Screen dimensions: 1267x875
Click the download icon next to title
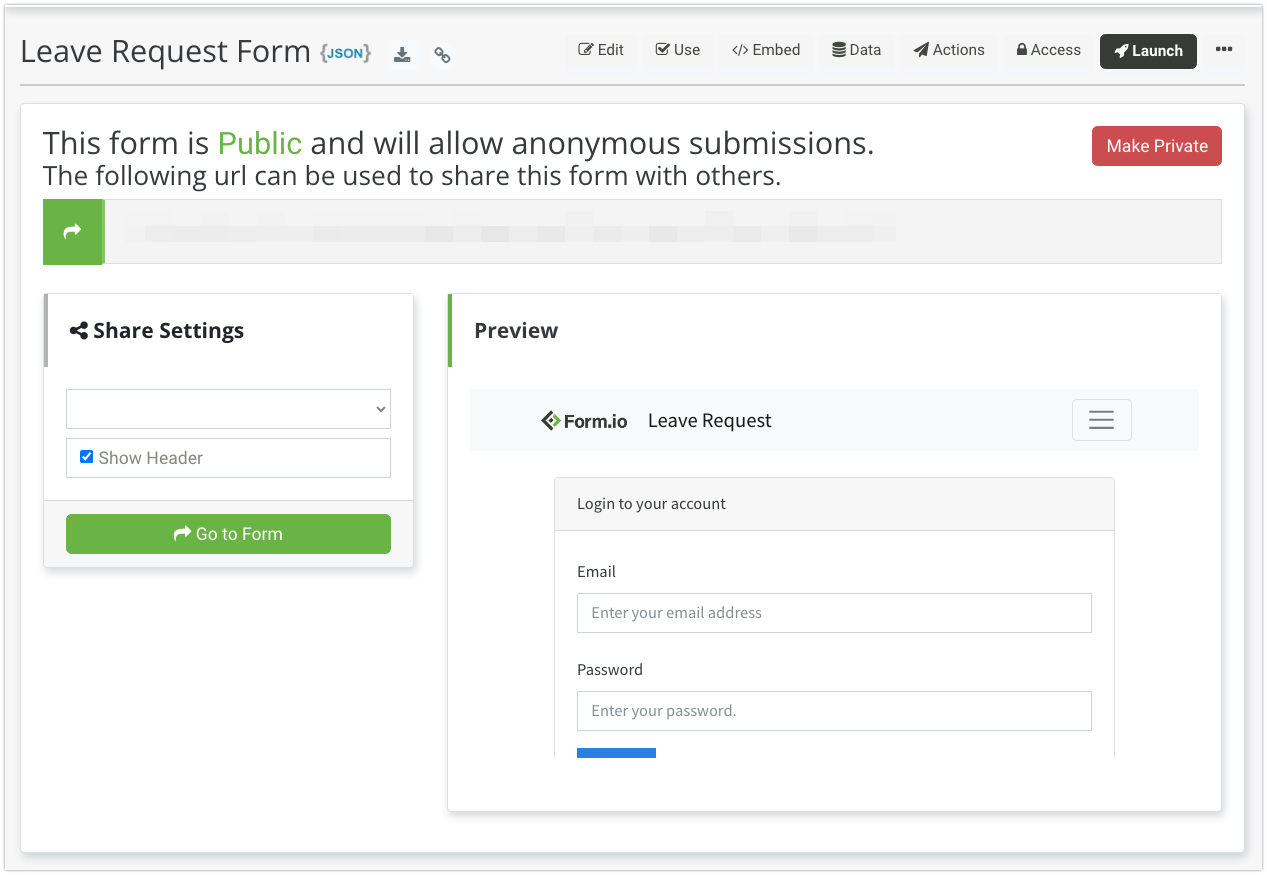click(x=402, y=55)
